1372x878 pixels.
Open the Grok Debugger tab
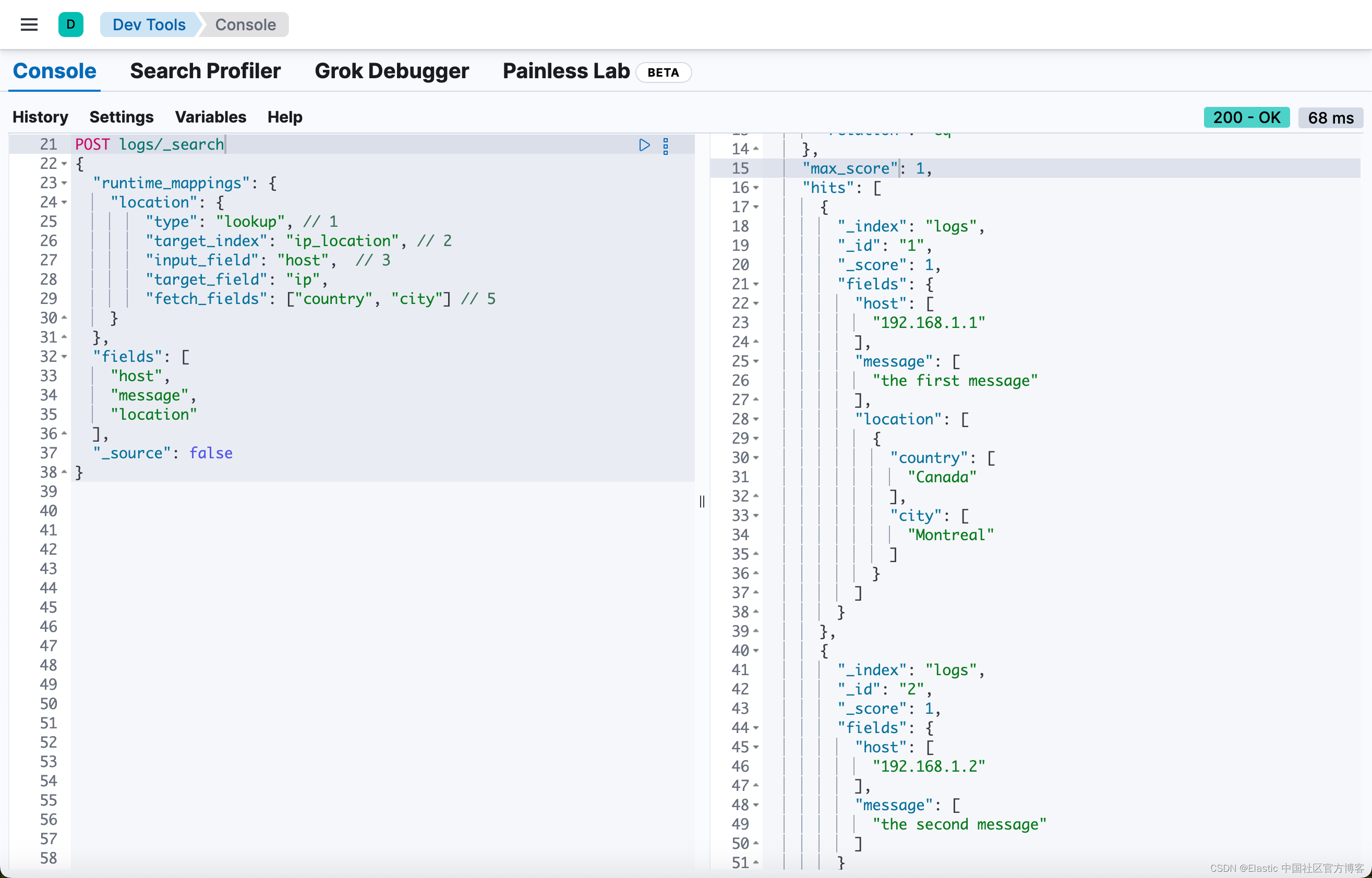(391, 71)
